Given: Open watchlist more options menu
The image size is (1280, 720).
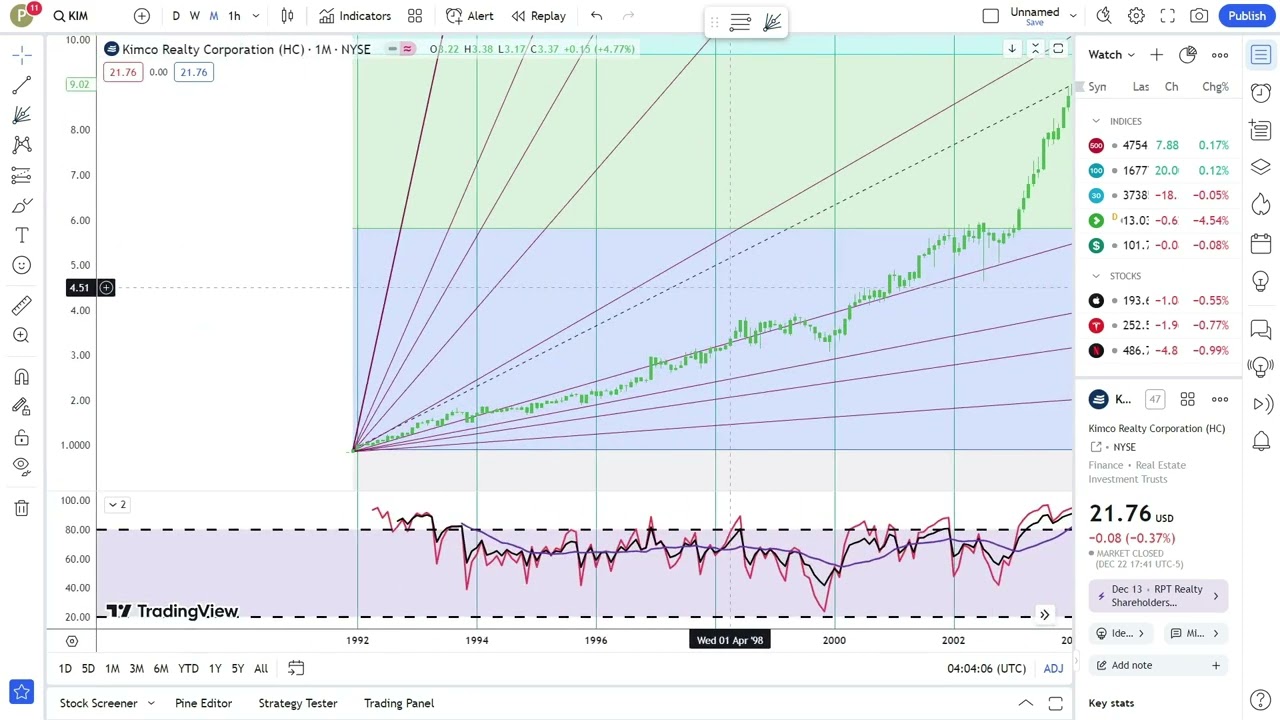Looking at the screenshot, I should coord(1220,55).
